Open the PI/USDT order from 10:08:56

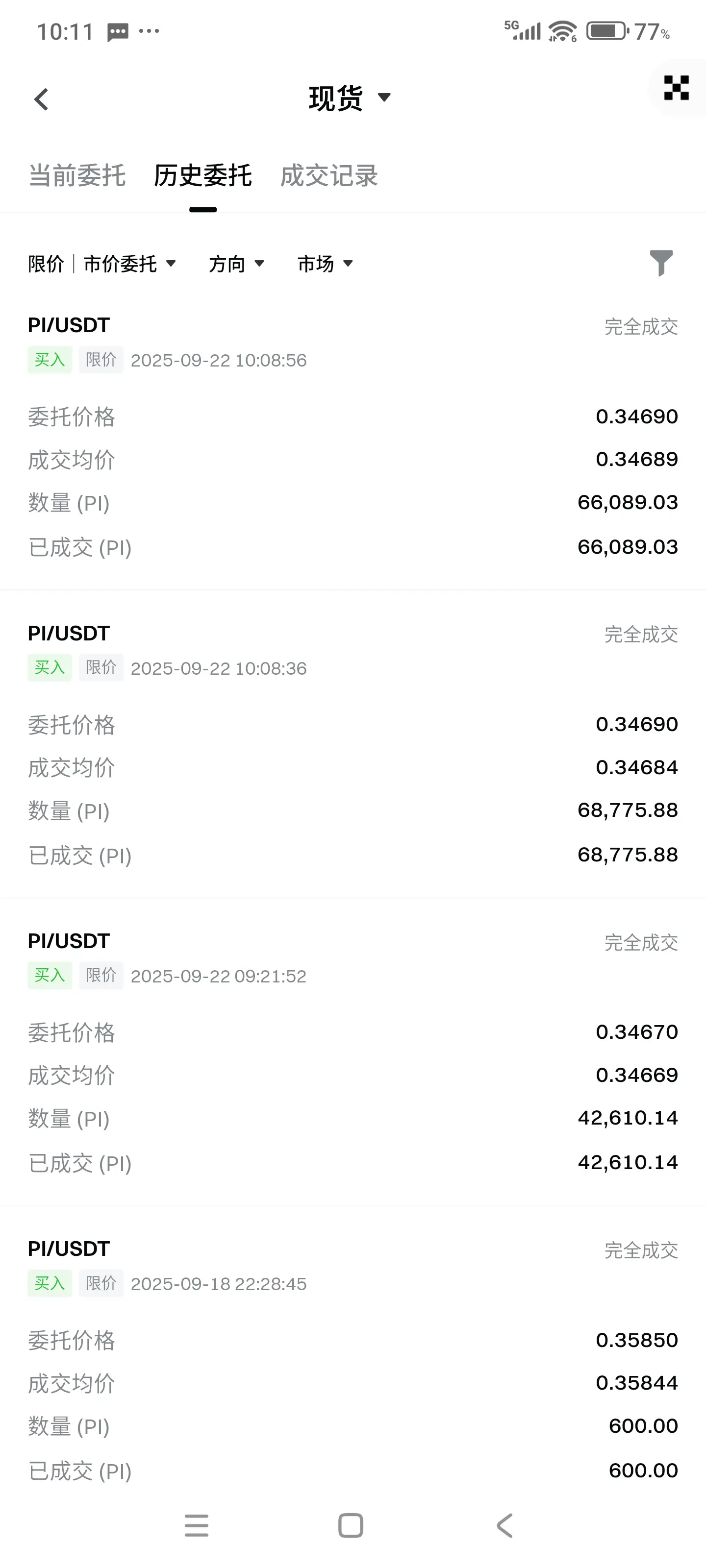(x=353, y=435)
